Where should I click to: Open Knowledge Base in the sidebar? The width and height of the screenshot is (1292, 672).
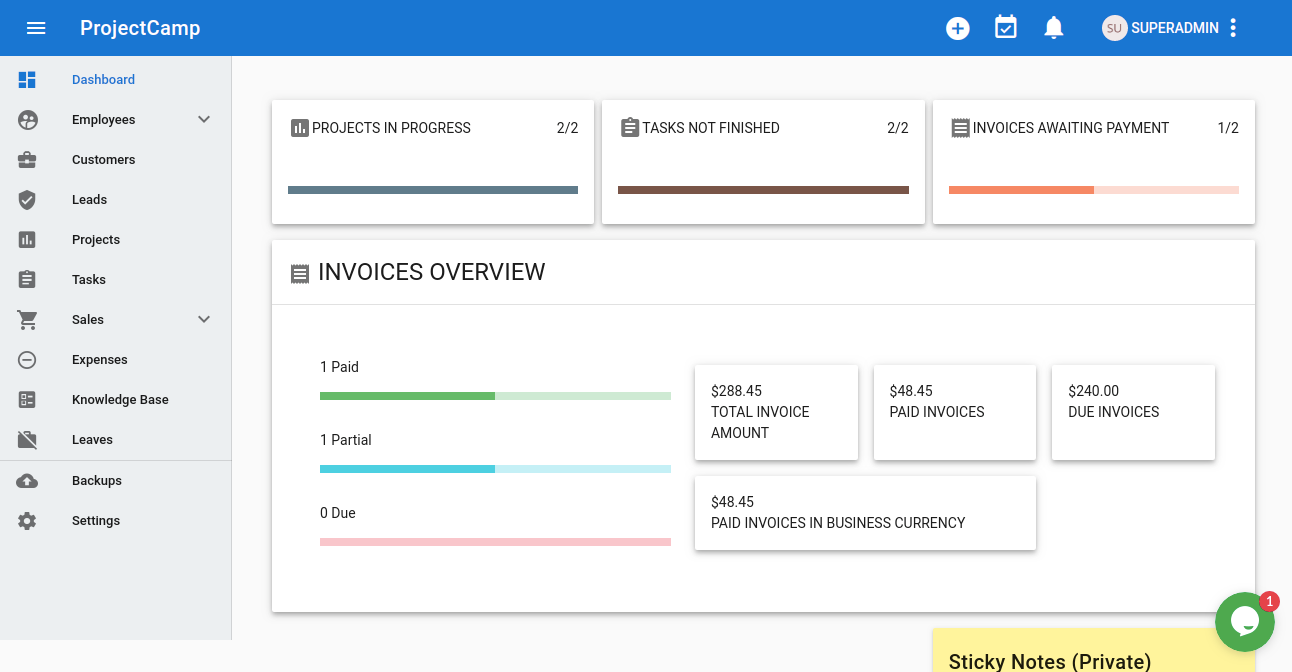tap(120, 400)
